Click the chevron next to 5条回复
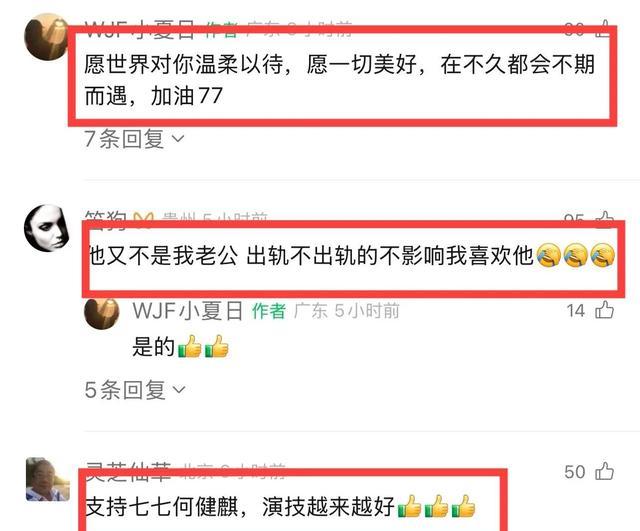The height and width of the screenshot is (531, 640). click(179, 390)
